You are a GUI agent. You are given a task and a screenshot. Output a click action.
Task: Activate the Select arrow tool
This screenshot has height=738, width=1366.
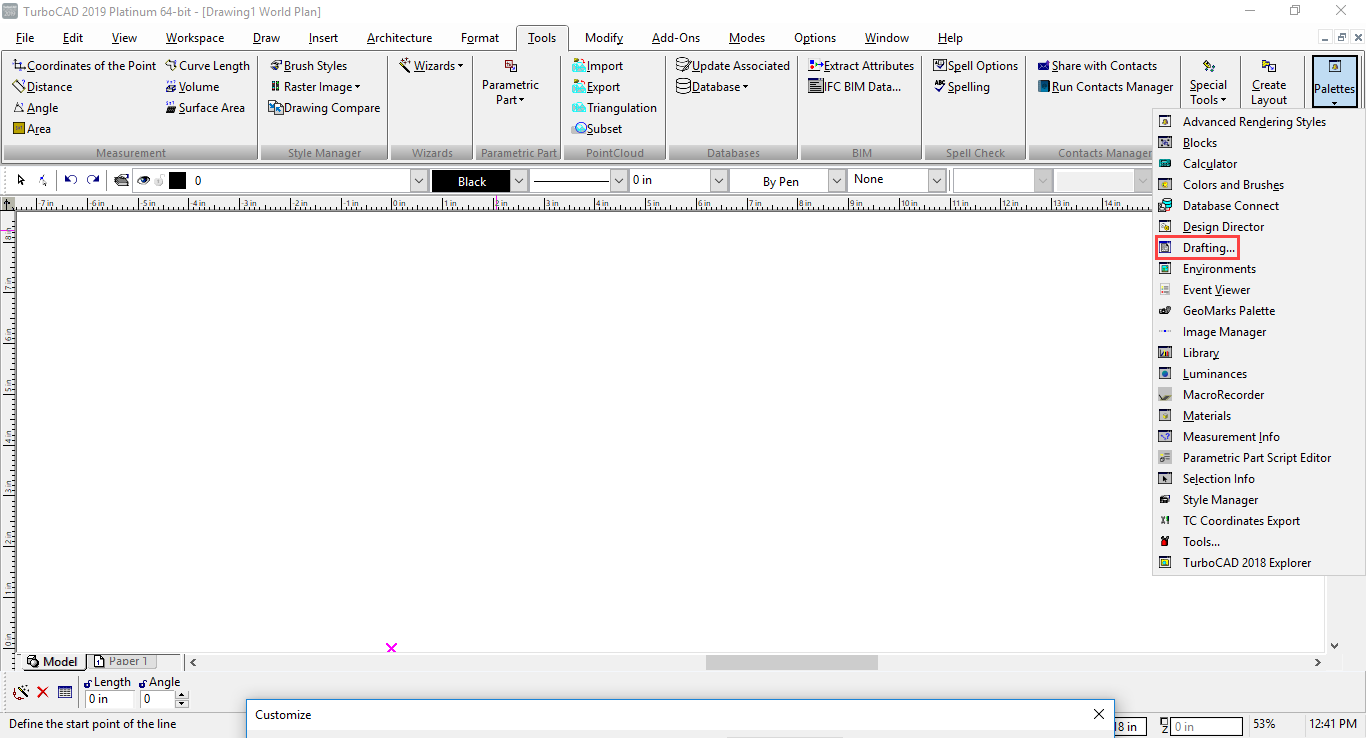[x=21, y=180]
